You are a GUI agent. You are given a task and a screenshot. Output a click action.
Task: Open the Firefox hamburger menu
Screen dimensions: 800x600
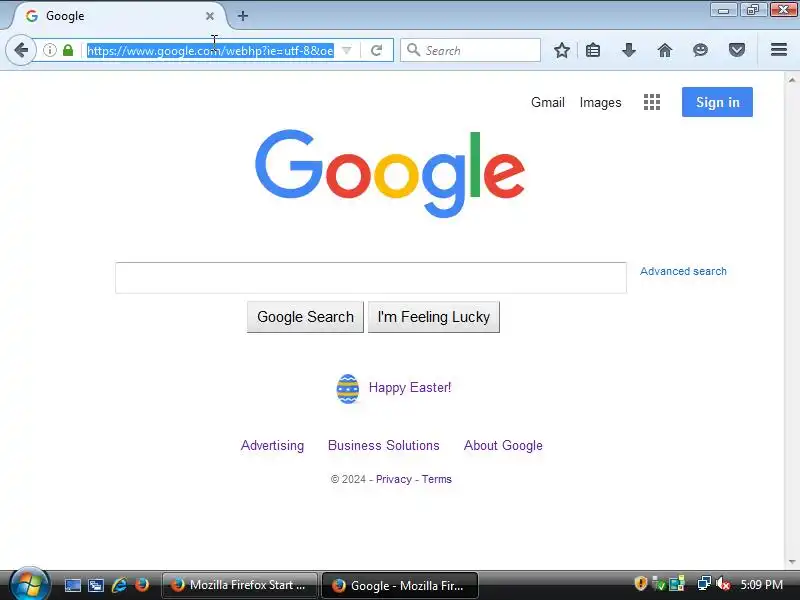(779, 50)
